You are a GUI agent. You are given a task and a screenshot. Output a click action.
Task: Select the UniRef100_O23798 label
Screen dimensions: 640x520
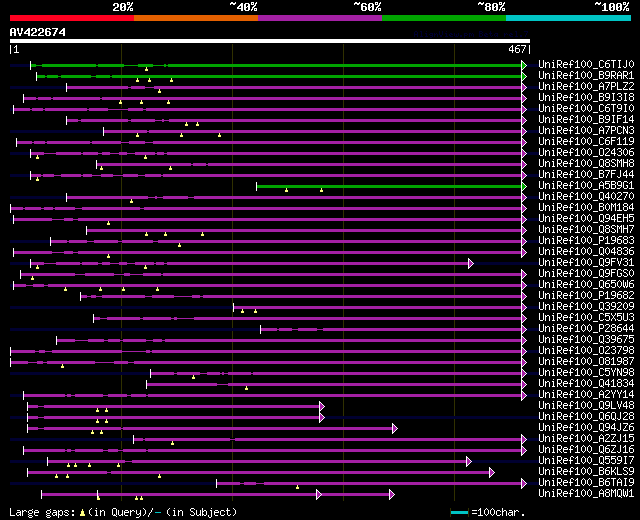coord(586,351)
